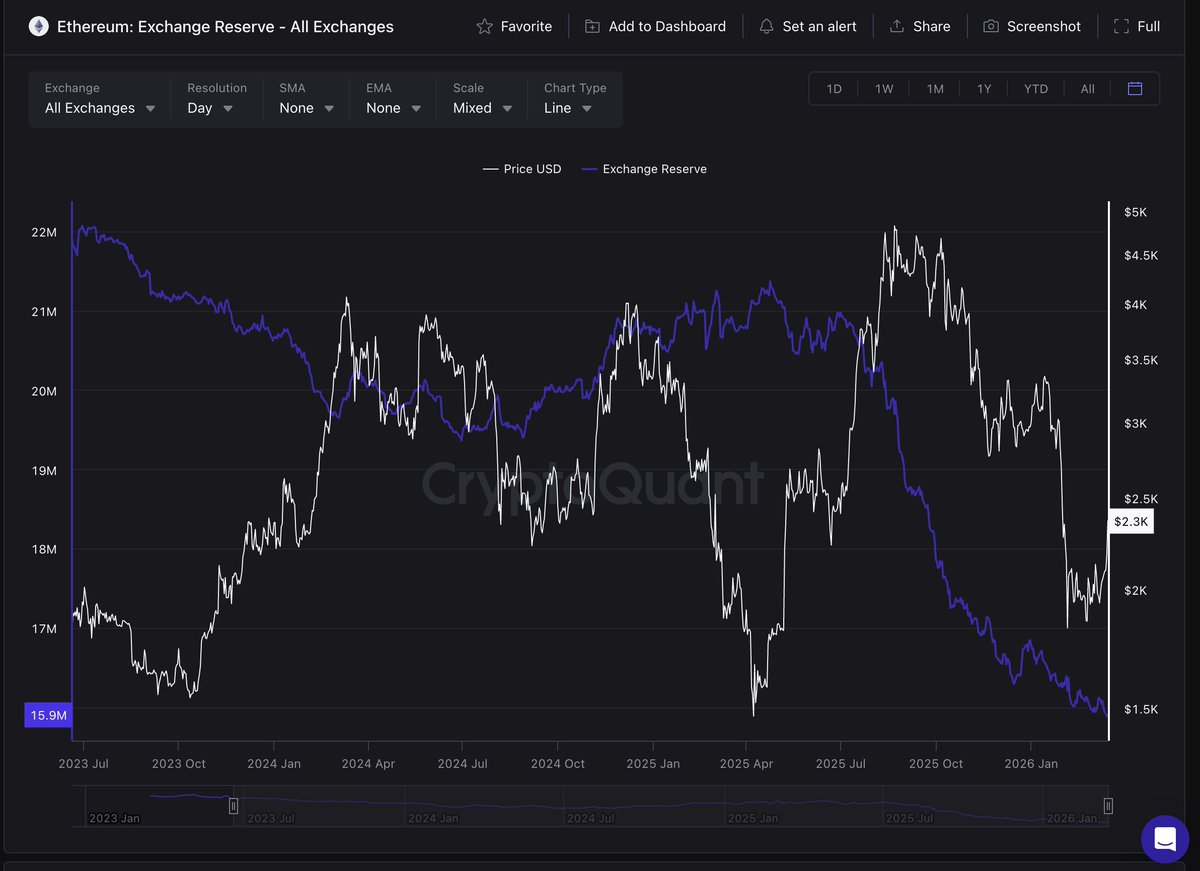Click the 2025 Apr x-axis label
The image size is (1200, 871).
point(747,763)
